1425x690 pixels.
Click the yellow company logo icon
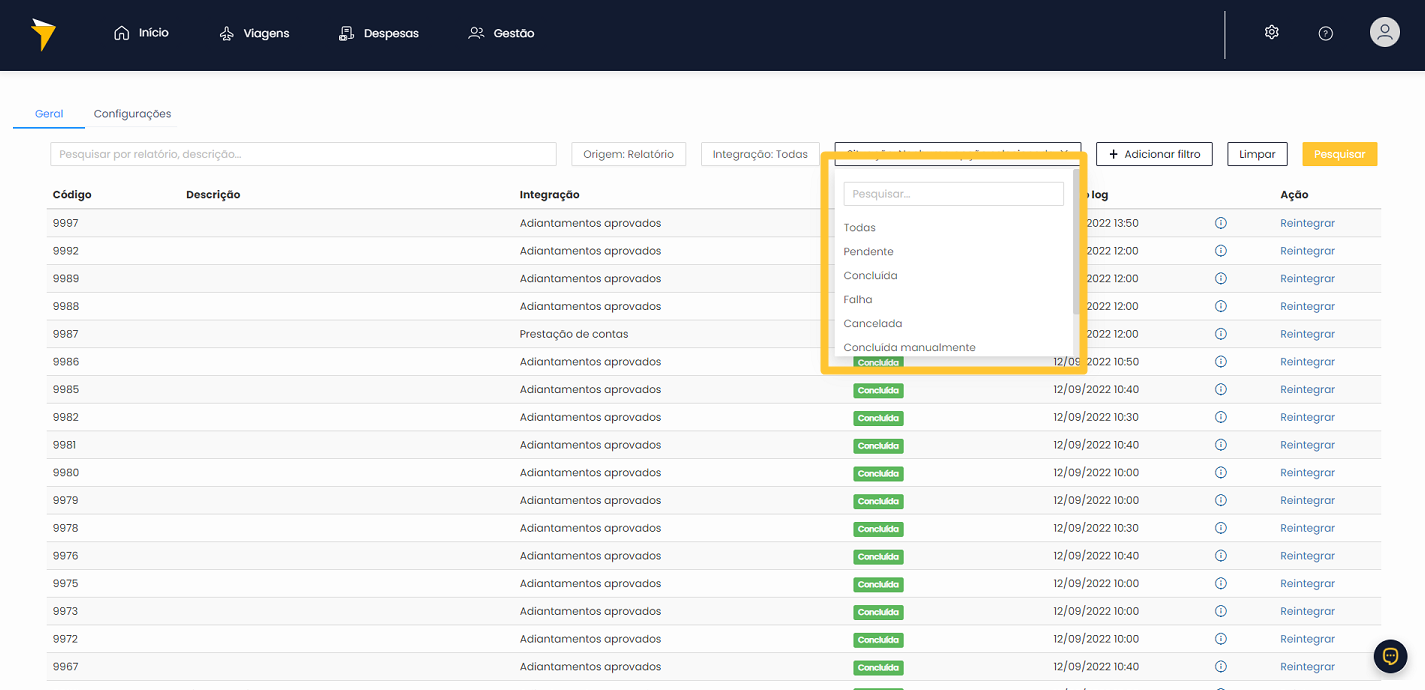click(43, 34)
